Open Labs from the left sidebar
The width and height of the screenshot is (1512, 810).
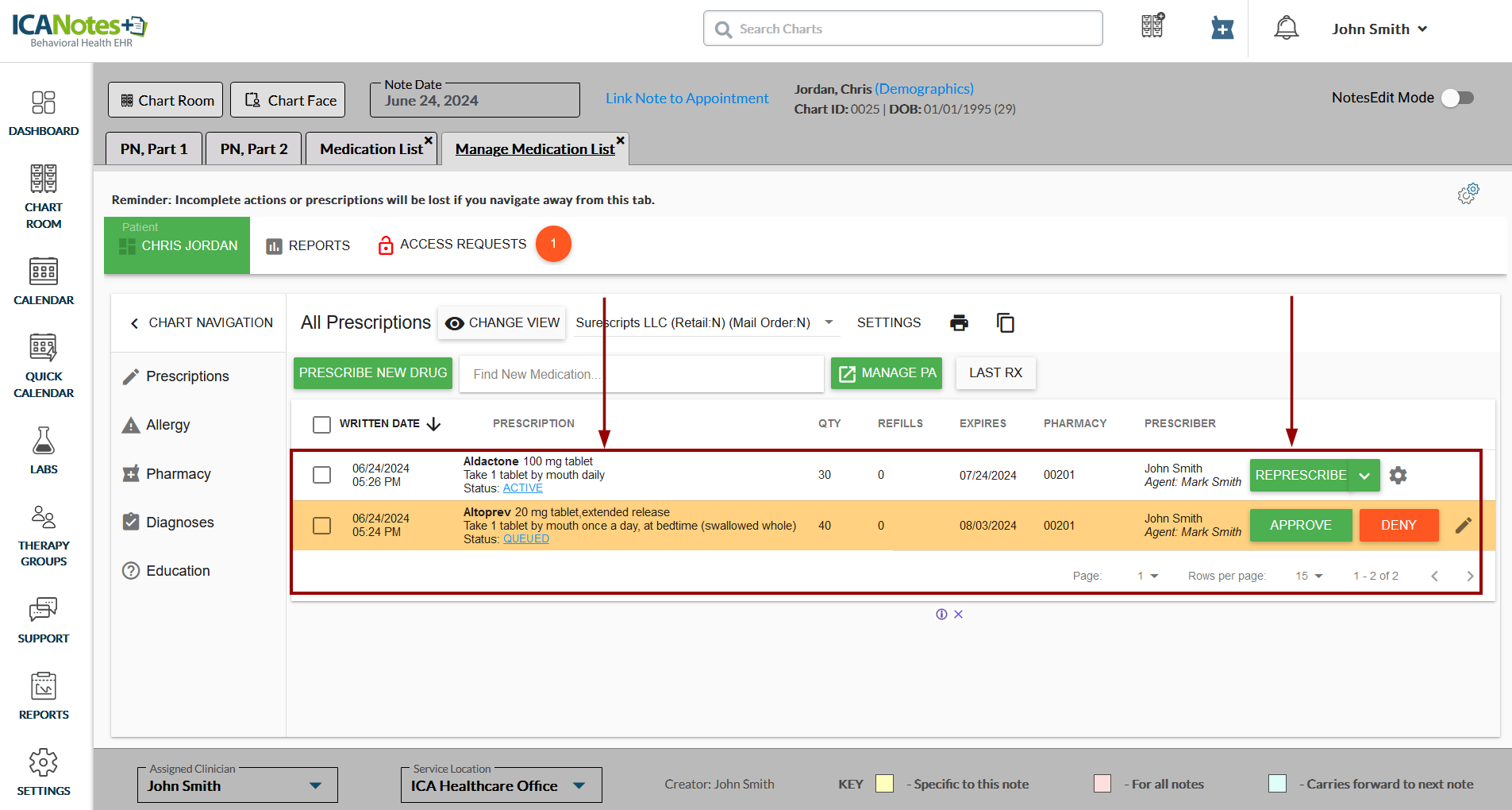(x=44, y=450)
